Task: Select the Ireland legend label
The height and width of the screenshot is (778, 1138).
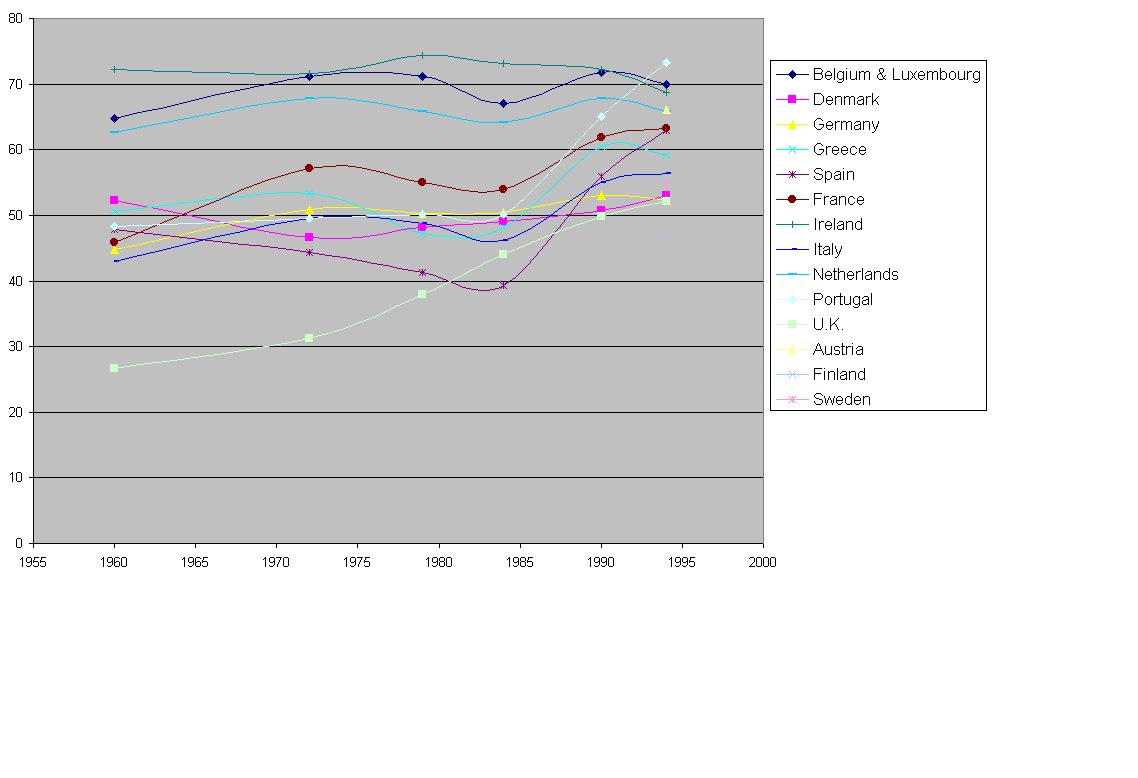Action: 838,224
